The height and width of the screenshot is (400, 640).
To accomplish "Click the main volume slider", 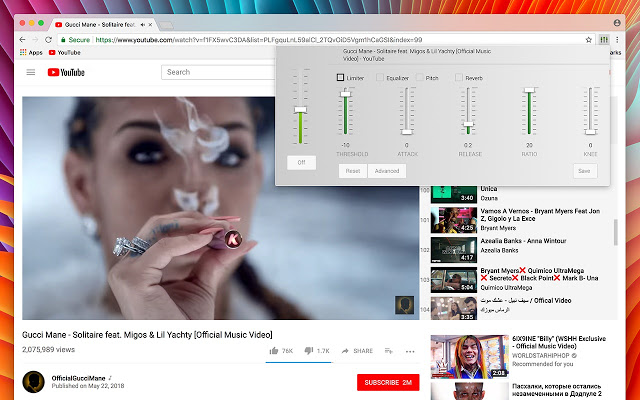I will (300, 110).
